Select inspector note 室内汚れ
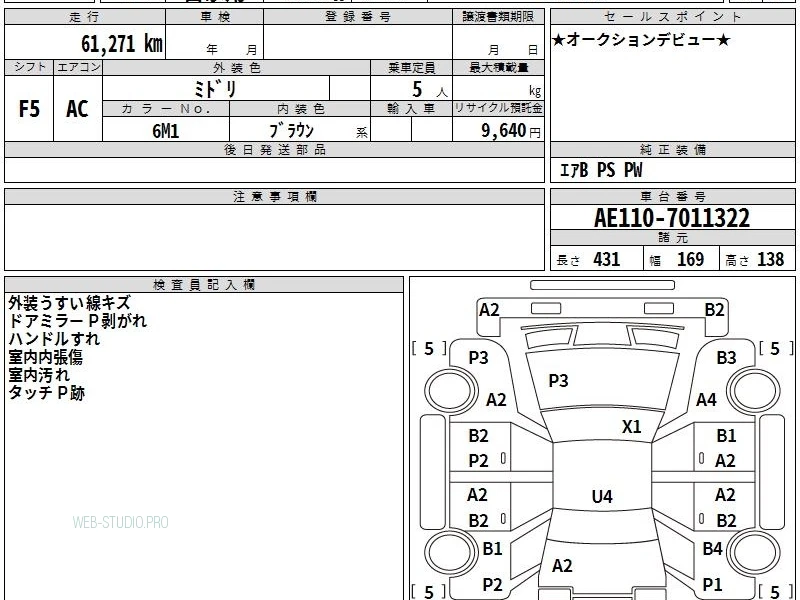Image resolution: width=800 pixels, height=600 pixels. click(x=39, y=374)
